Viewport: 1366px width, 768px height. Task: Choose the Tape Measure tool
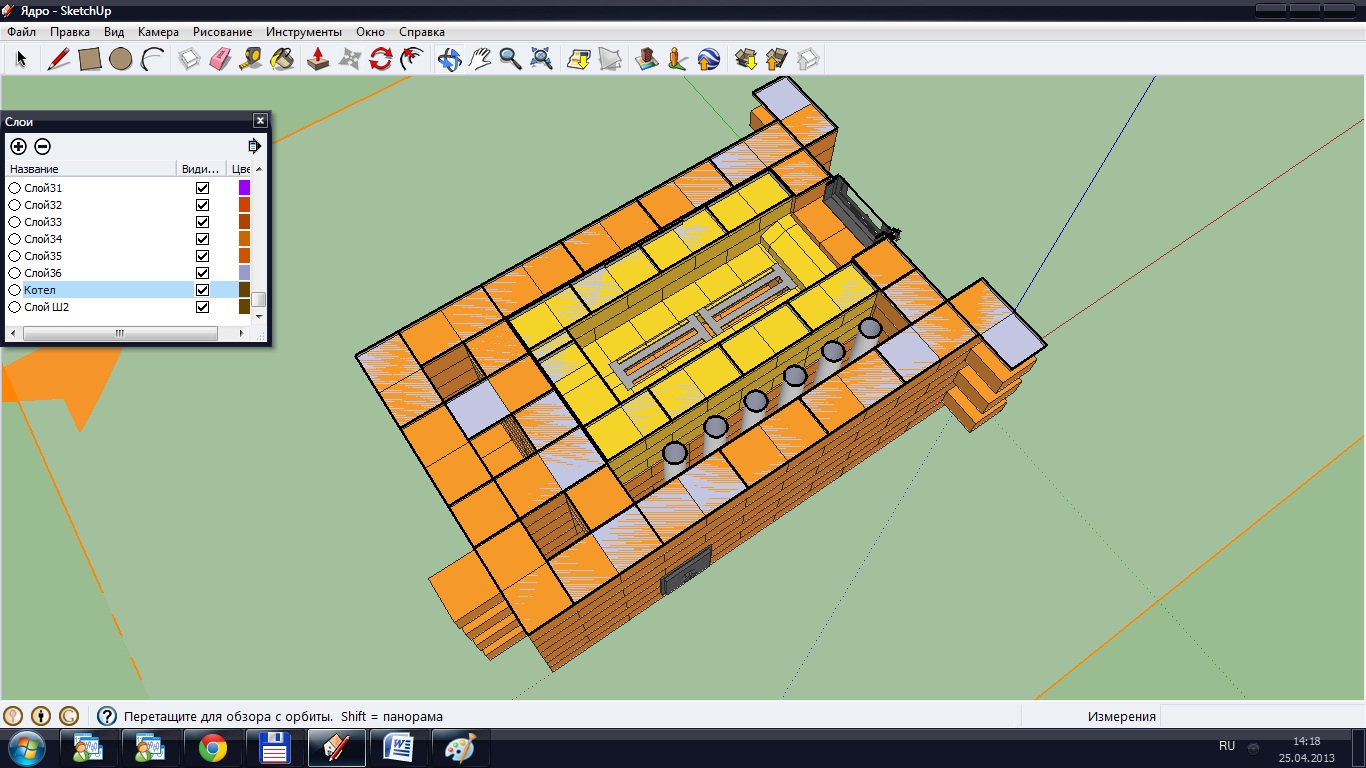coord(251,59)
